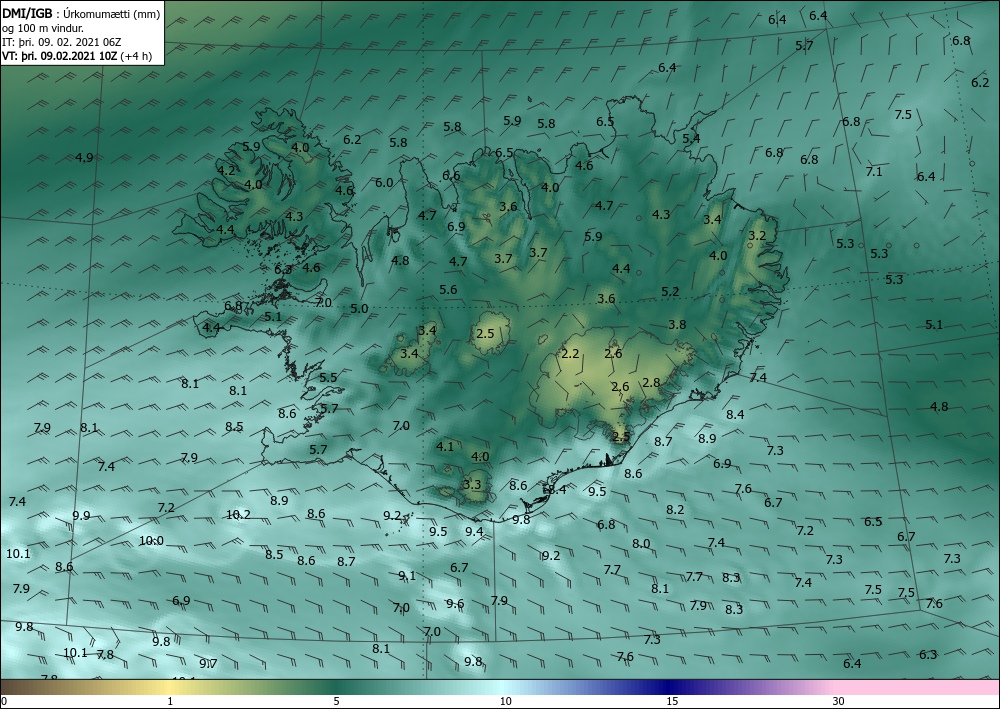1000x709 pixels.
Task: Click the map value '8.2'
Action: click(675, 509)
